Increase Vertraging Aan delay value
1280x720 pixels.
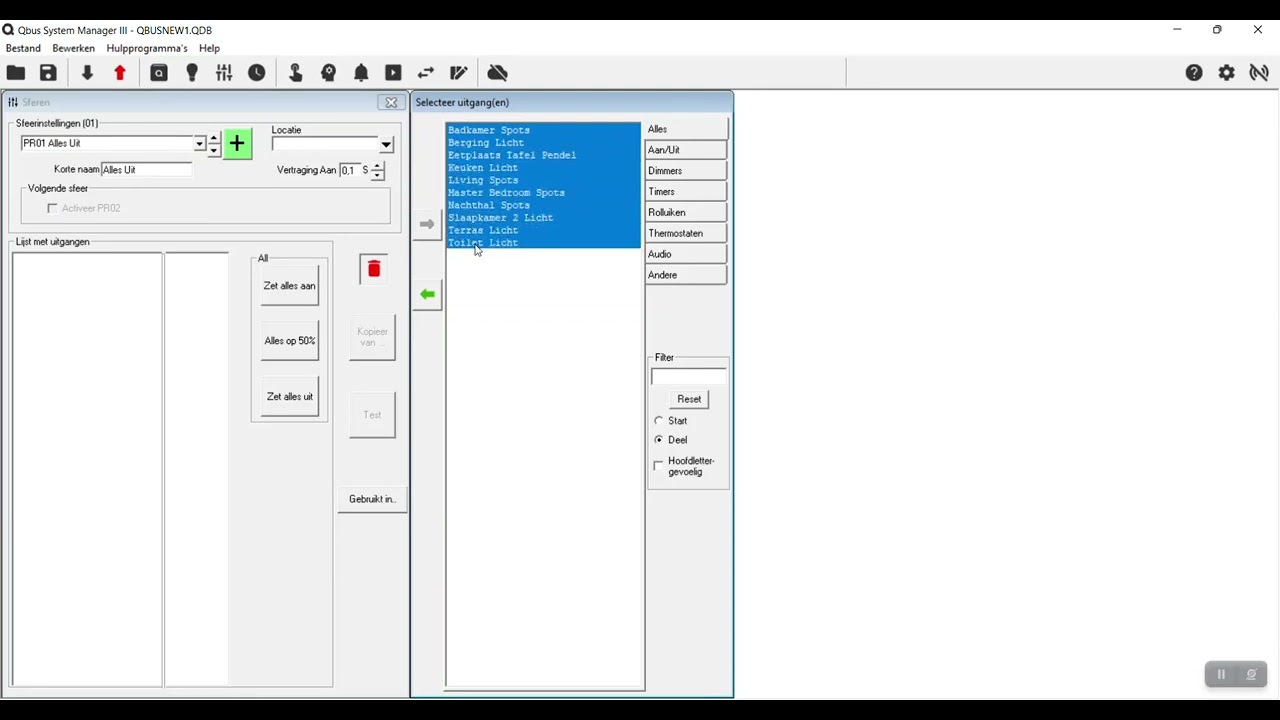point(377,166)
